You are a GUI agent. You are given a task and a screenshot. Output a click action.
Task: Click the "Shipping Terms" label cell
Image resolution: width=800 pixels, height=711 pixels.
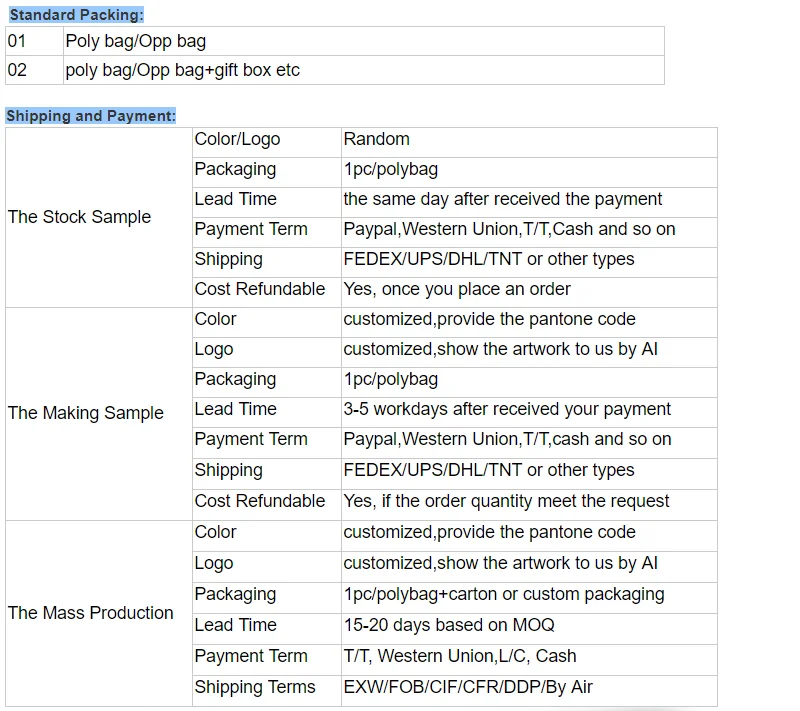point(254,687)
